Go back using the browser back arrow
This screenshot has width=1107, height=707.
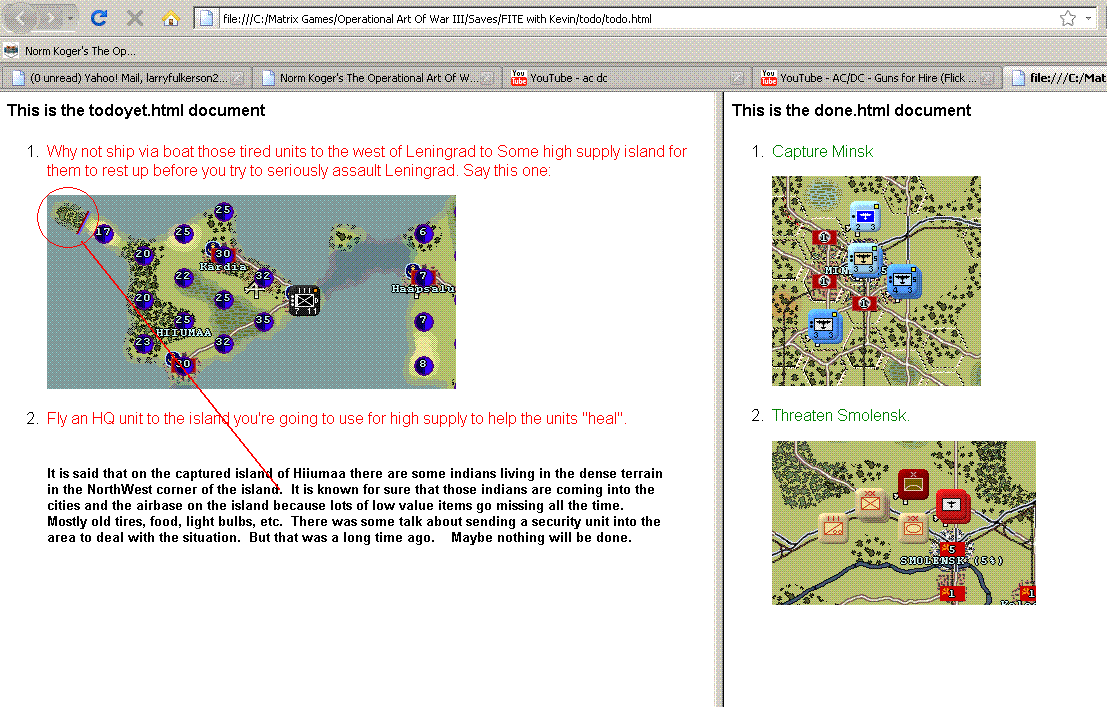tap(21, 18)
